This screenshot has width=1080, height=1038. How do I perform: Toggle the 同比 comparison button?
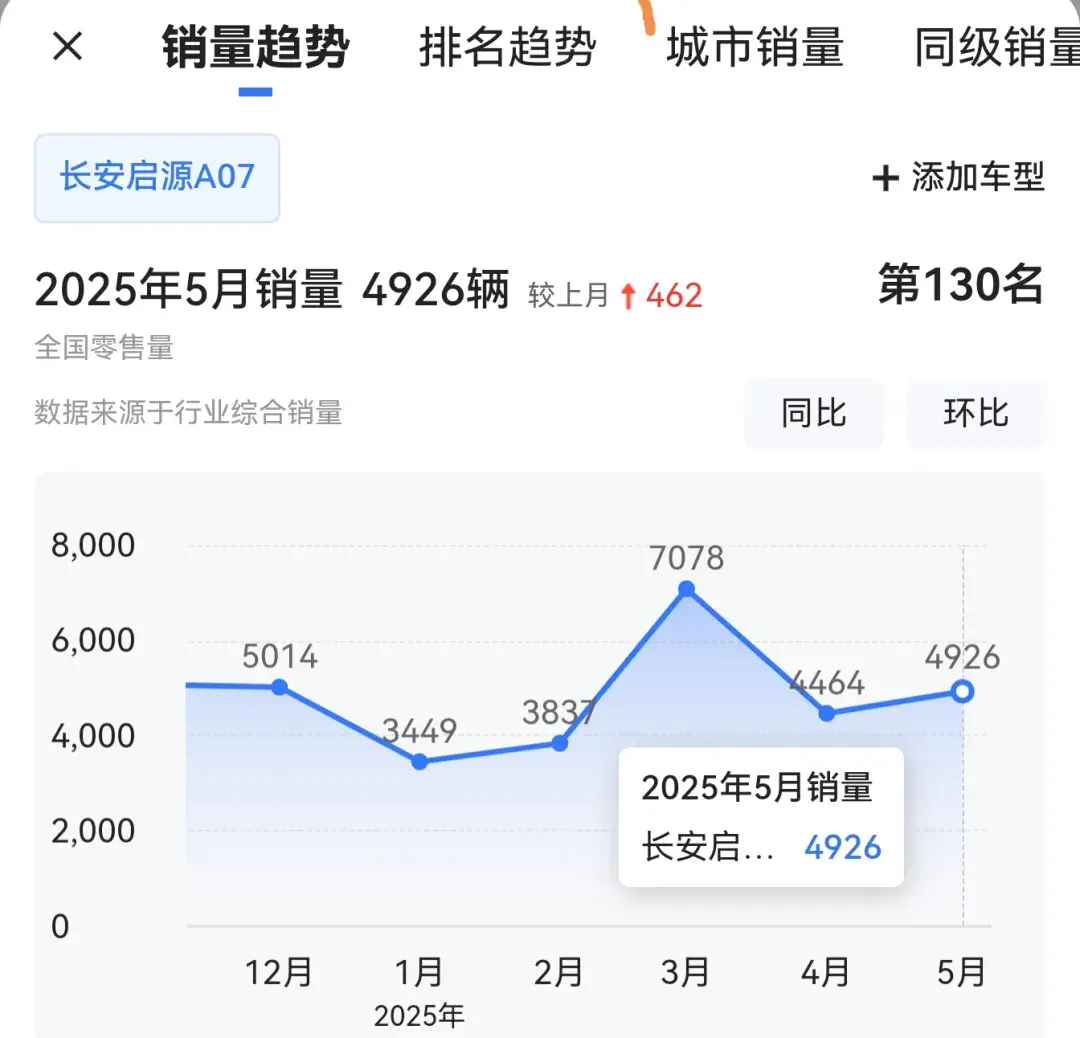[813, 413]
